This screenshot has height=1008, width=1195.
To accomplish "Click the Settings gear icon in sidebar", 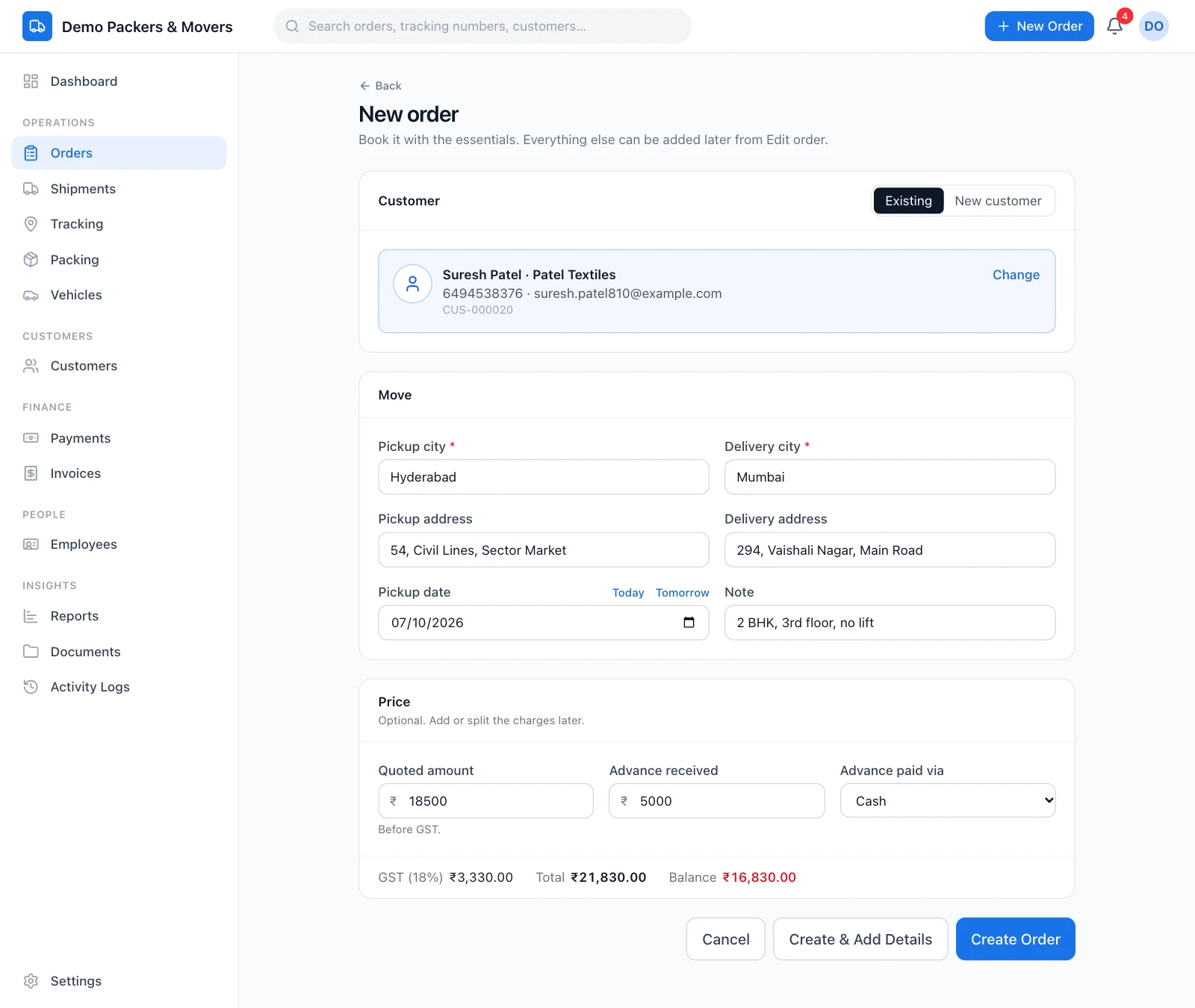I will click(x=31, y=981).
